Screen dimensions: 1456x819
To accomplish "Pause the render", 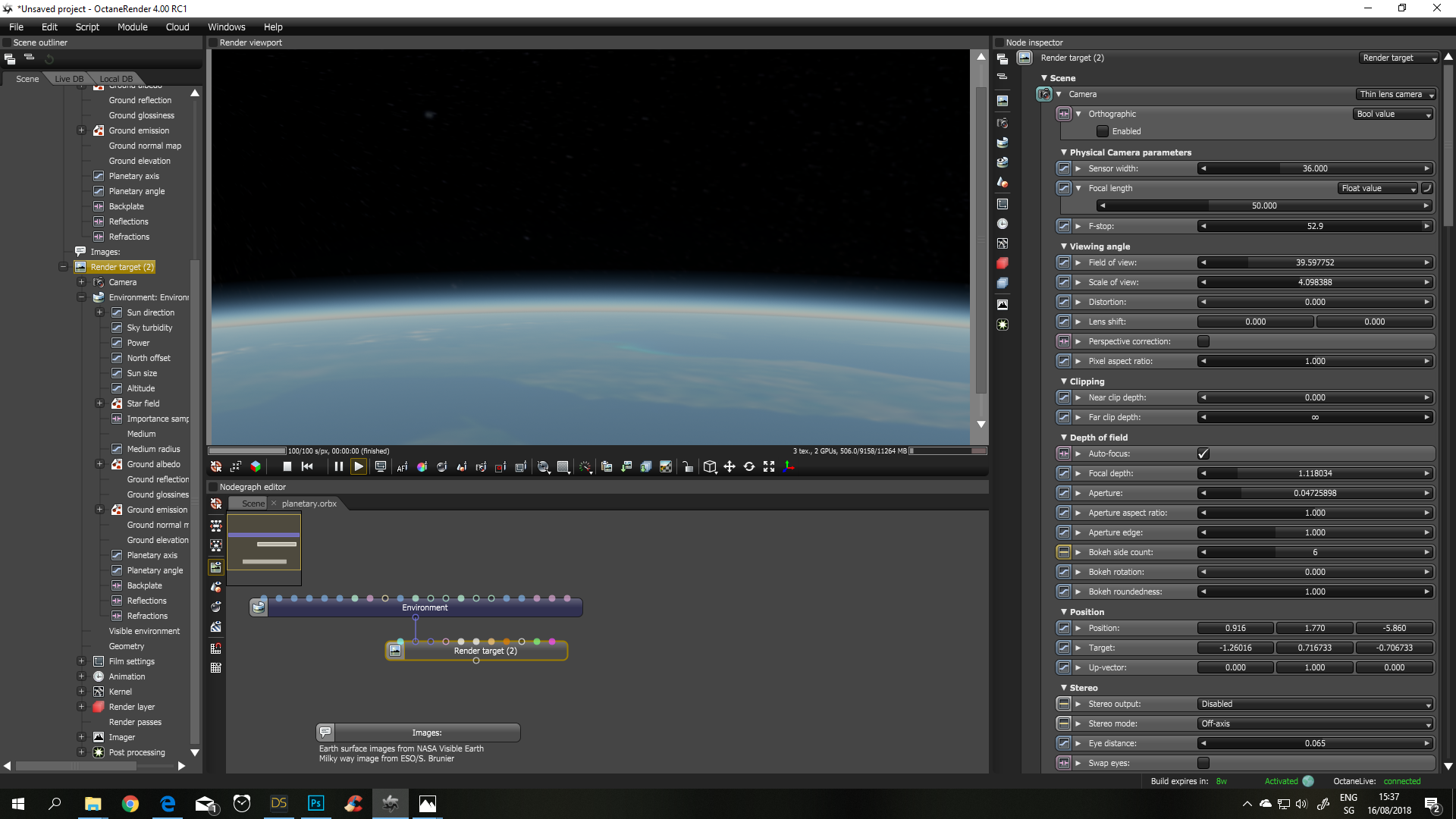I will (x=338, y=466).
